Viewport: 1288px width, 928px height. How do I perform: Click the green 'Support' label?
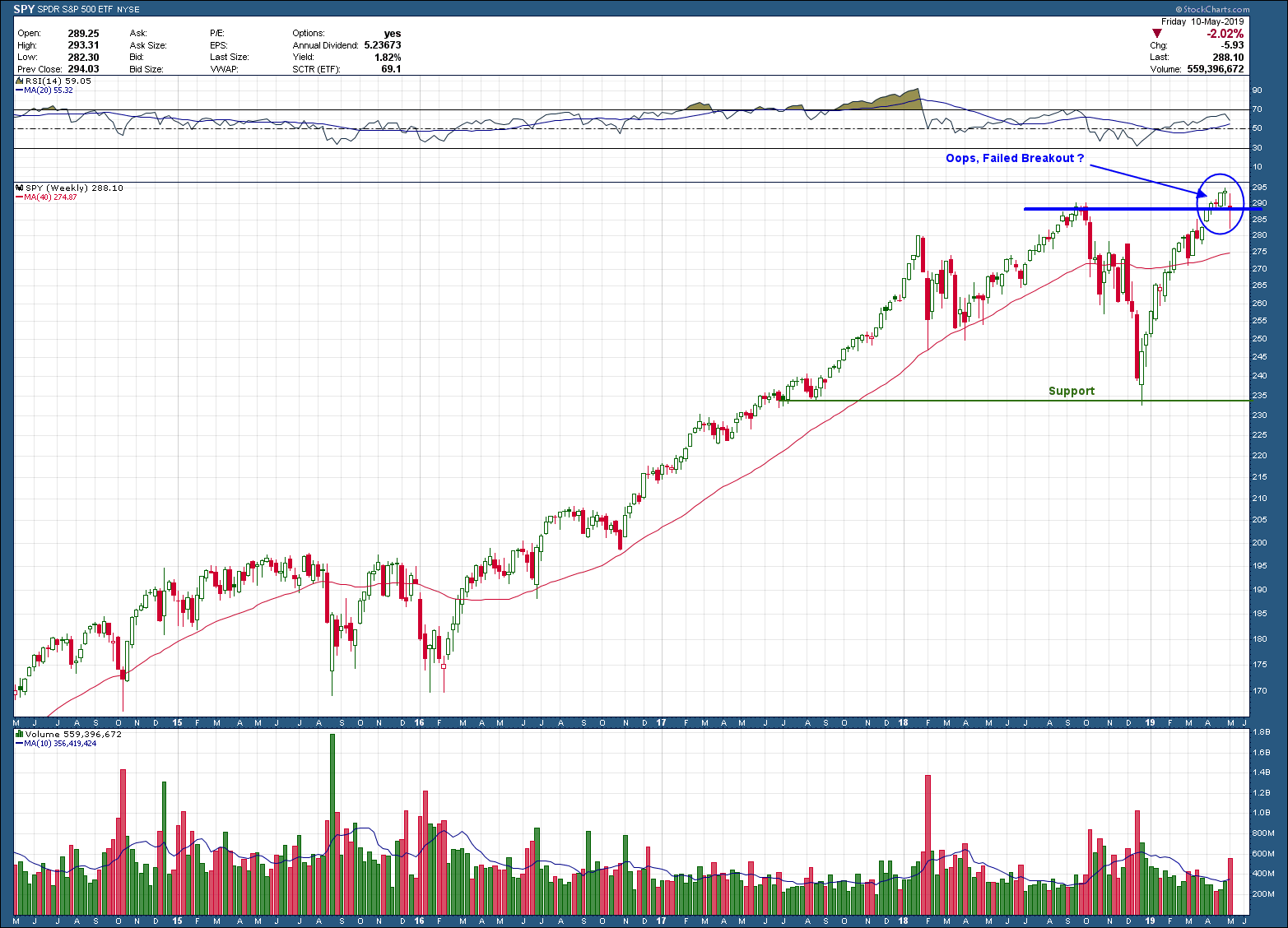[x=1072, y=391]
